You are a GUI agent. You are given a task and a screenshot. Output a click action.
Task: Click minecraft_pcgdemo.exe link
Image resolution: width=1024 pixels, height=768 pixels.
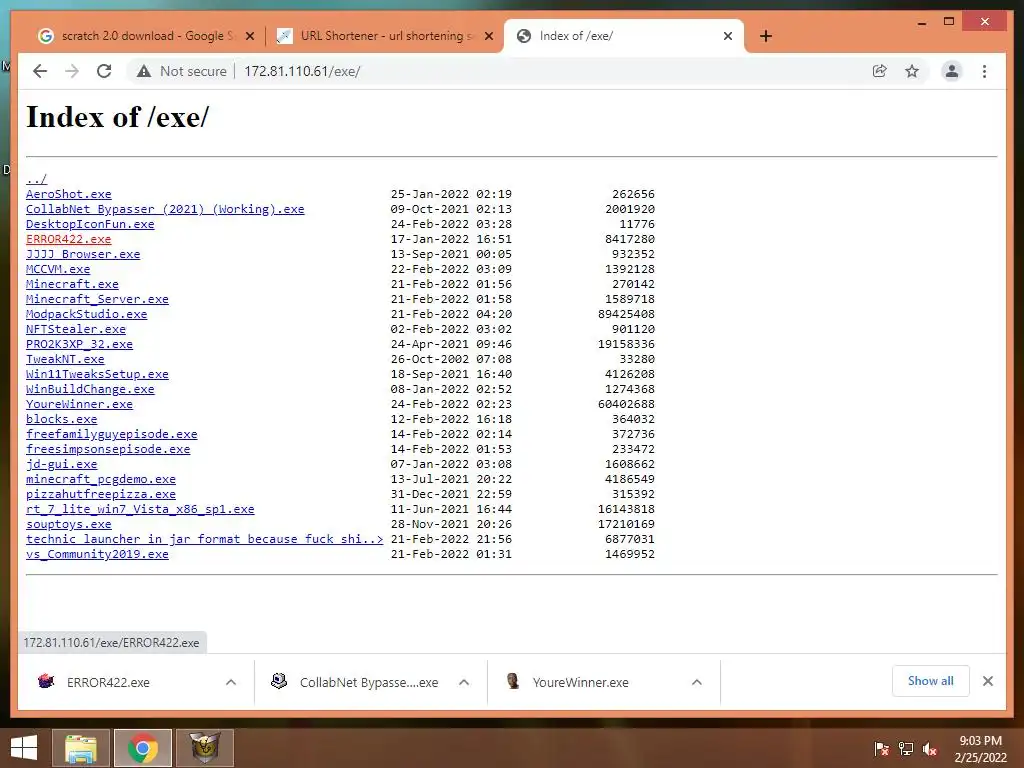point(101,479)
